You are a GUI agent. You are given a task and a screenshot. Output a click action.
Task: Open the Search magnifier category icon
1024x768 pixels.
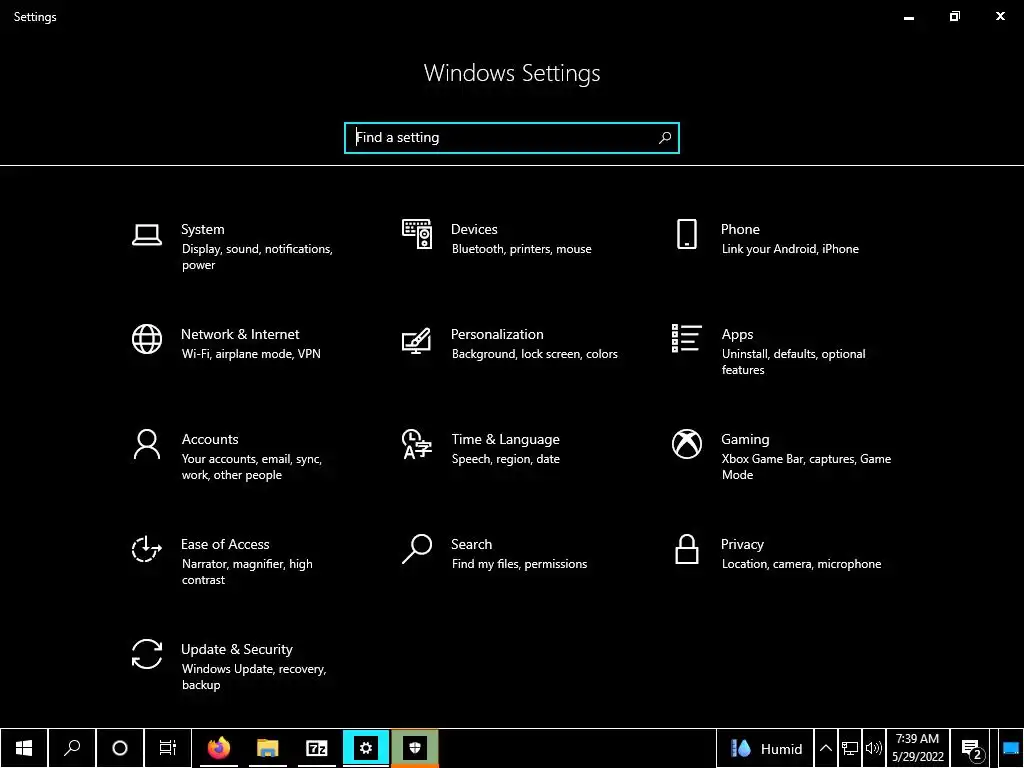(x=417, y=549)
